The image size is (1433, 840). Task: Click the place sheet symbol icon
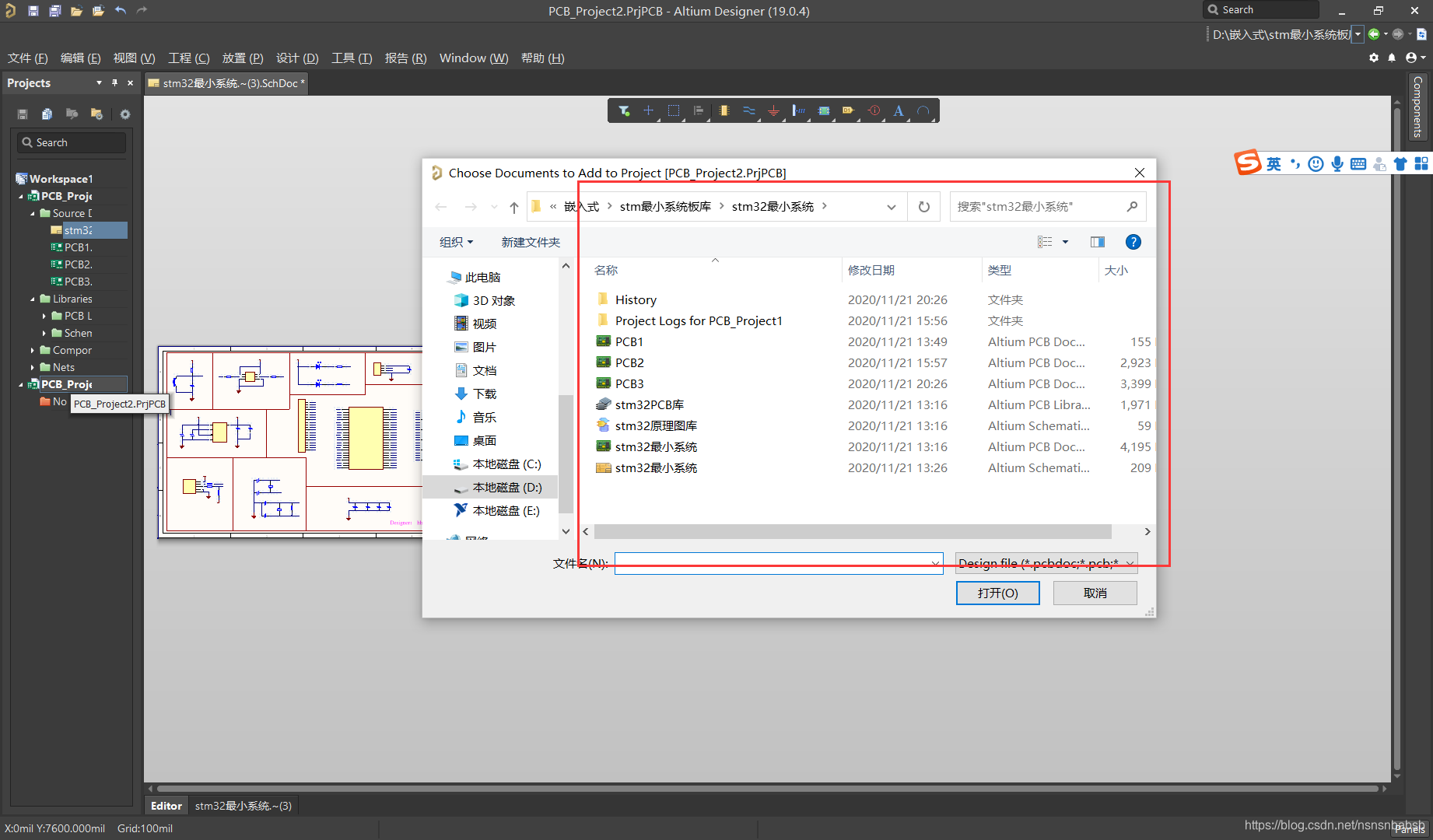824,110
